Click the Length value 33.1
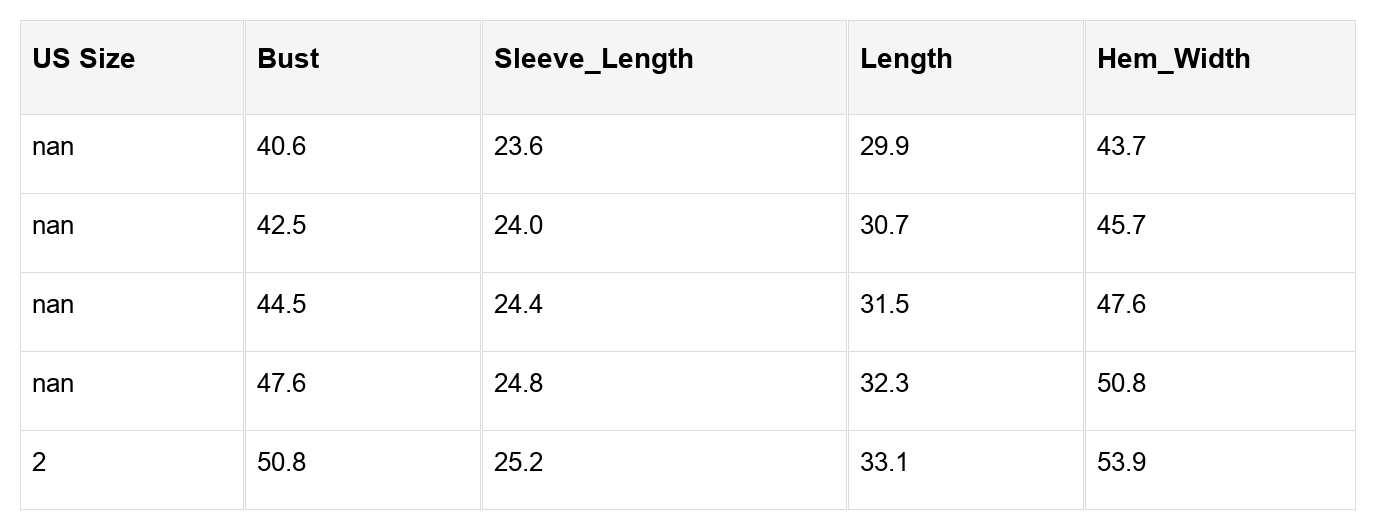Viewport: 1375px width, 529px height. tap(884, 463)
